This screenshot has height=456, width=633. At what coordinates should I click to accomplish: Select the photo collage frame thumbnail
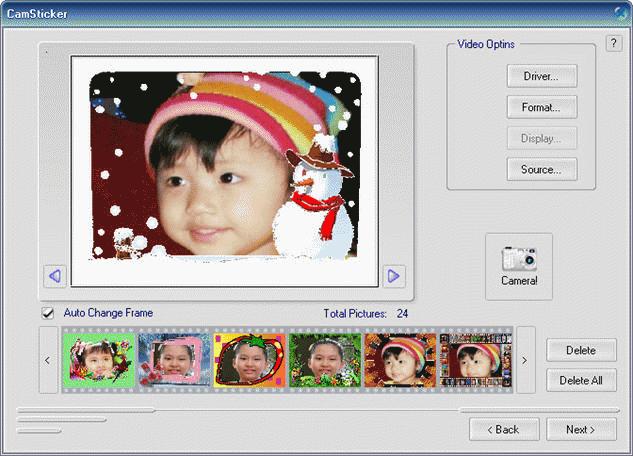pos(476,360)
